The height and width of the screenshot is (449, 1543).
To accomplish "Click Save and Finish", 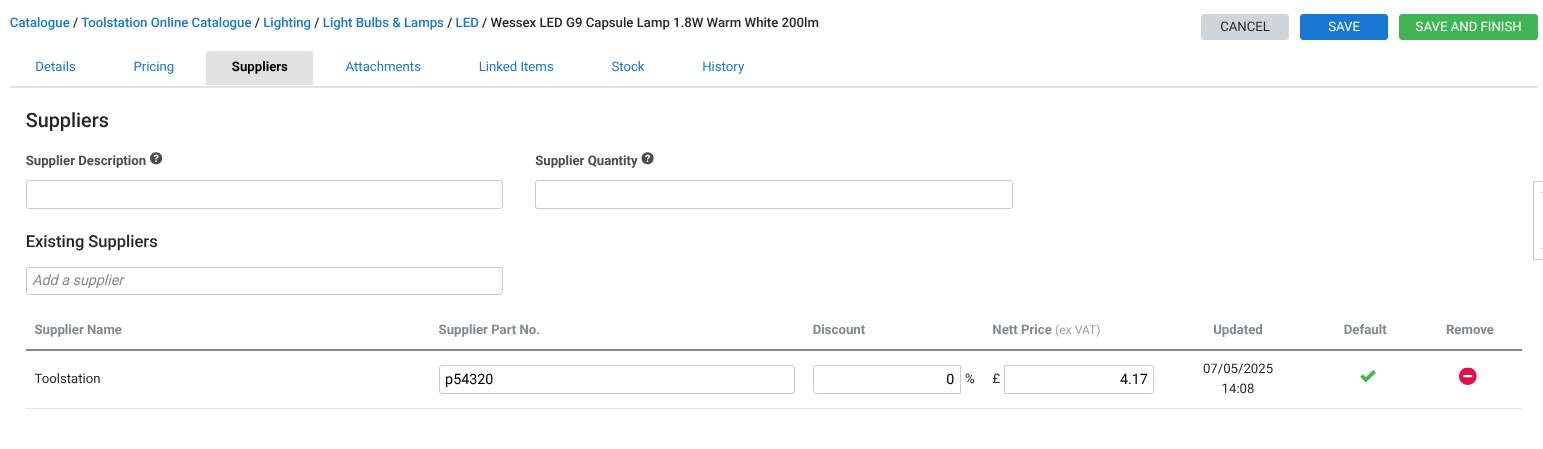I will 1468,27.
